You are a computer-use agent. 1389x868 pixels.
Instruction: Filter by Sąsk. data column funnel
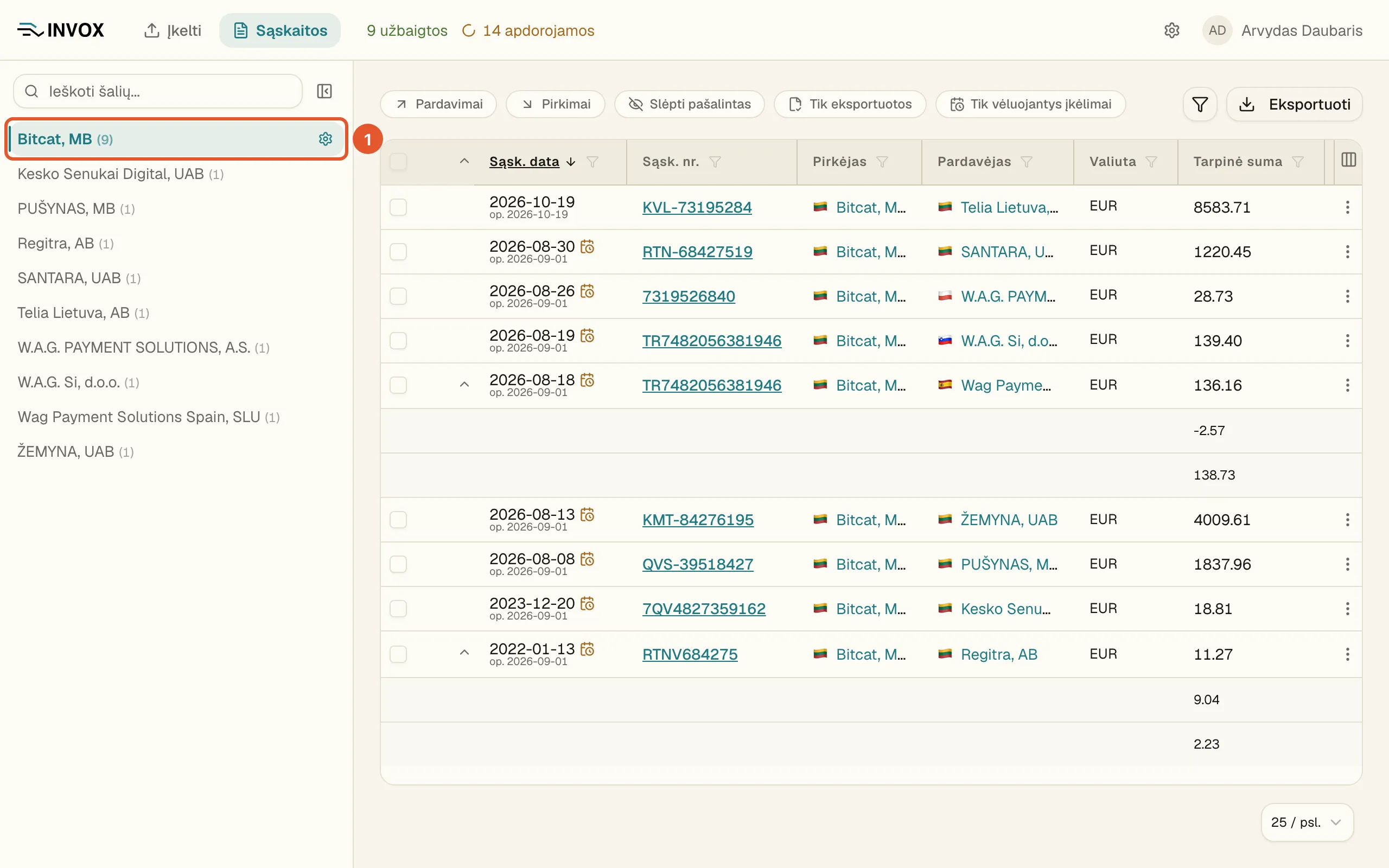[592, 162]
